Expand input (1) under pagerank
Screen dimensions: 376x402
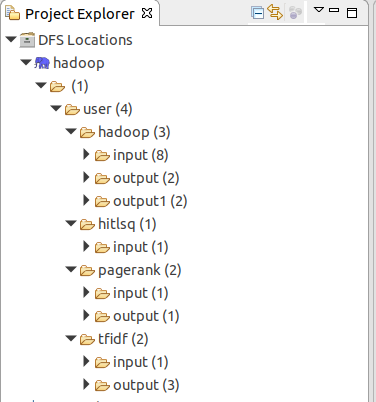click(x=86, y=292)
